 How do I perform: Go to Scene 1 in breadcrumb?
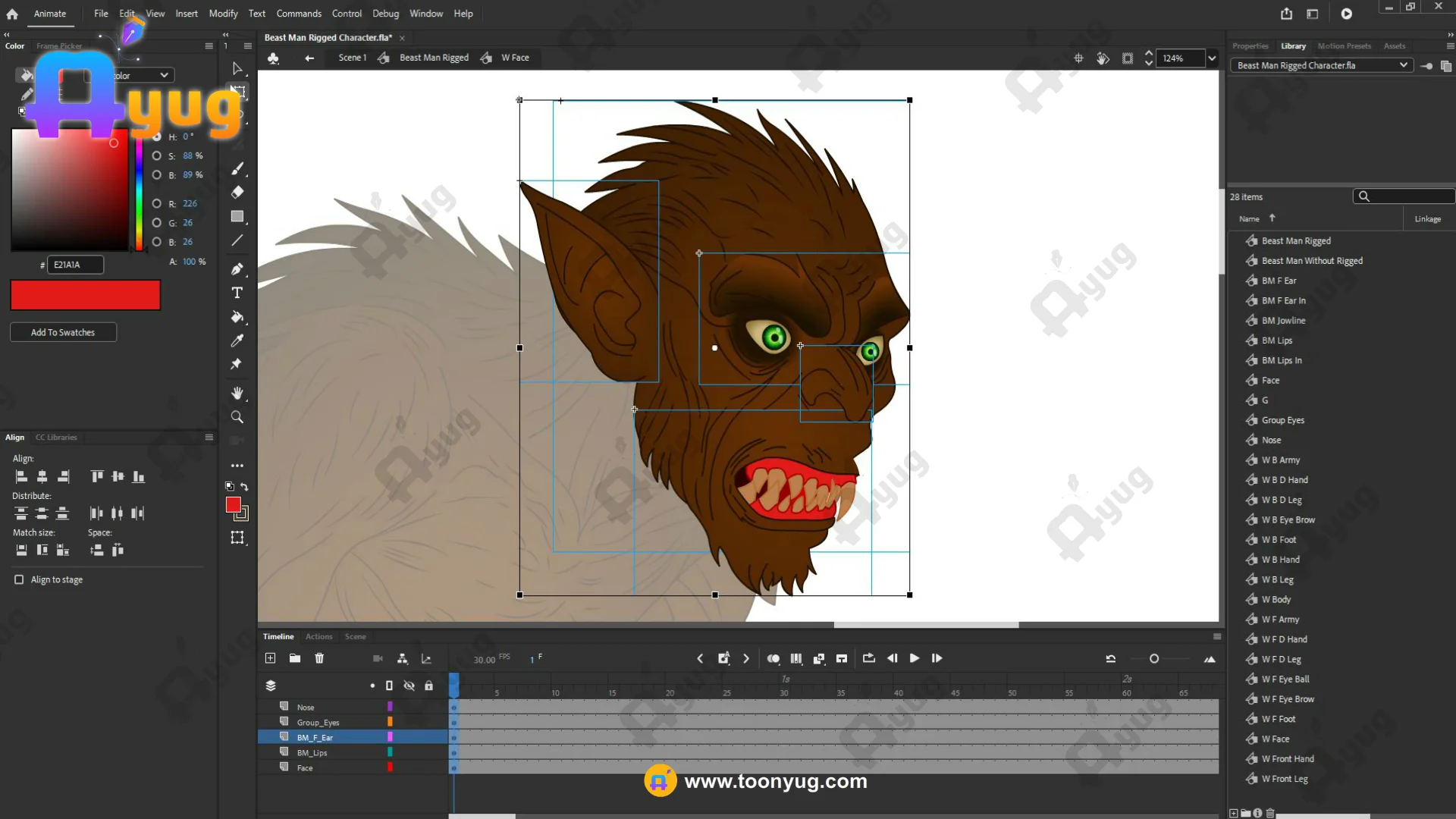352,58
